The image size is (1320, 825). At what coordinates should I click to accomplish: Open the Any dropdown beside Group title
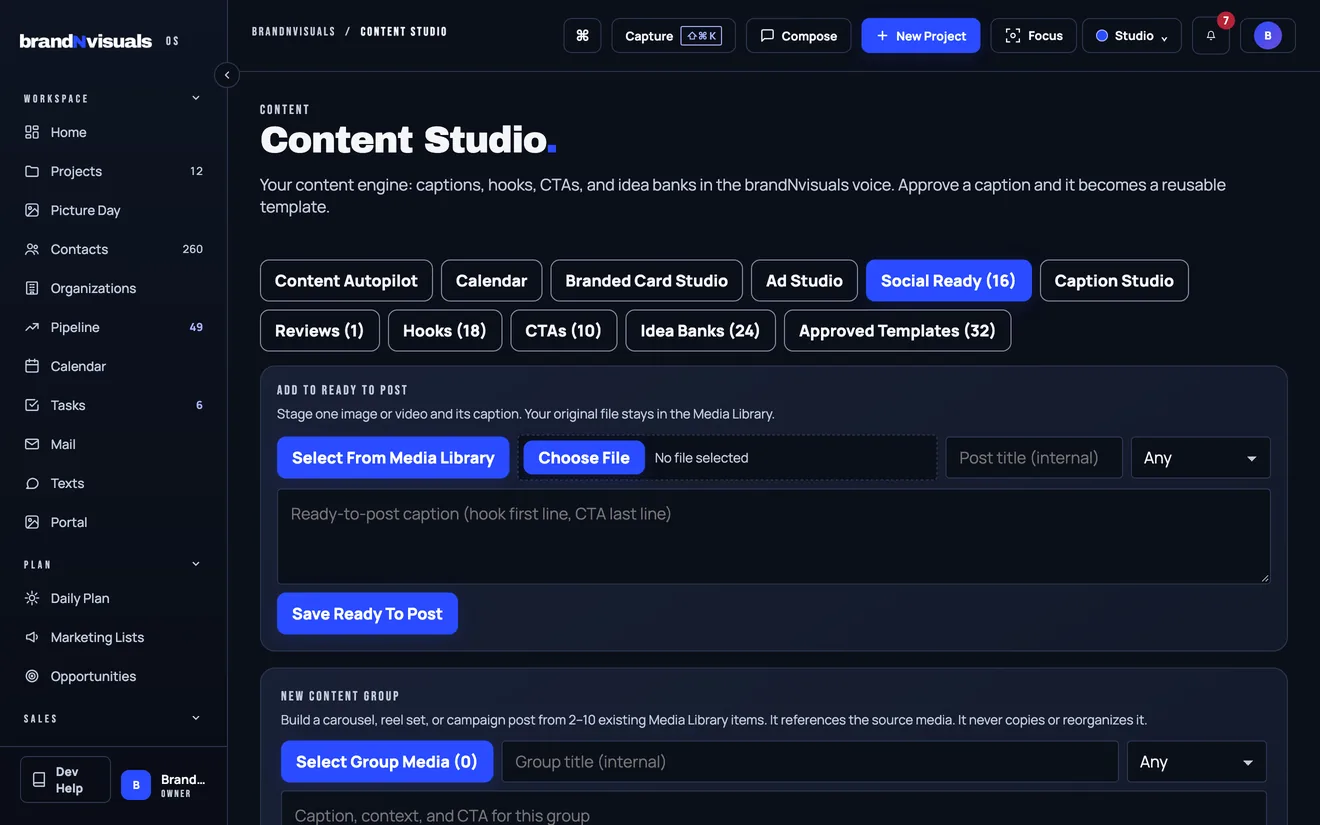[1197, 762]
